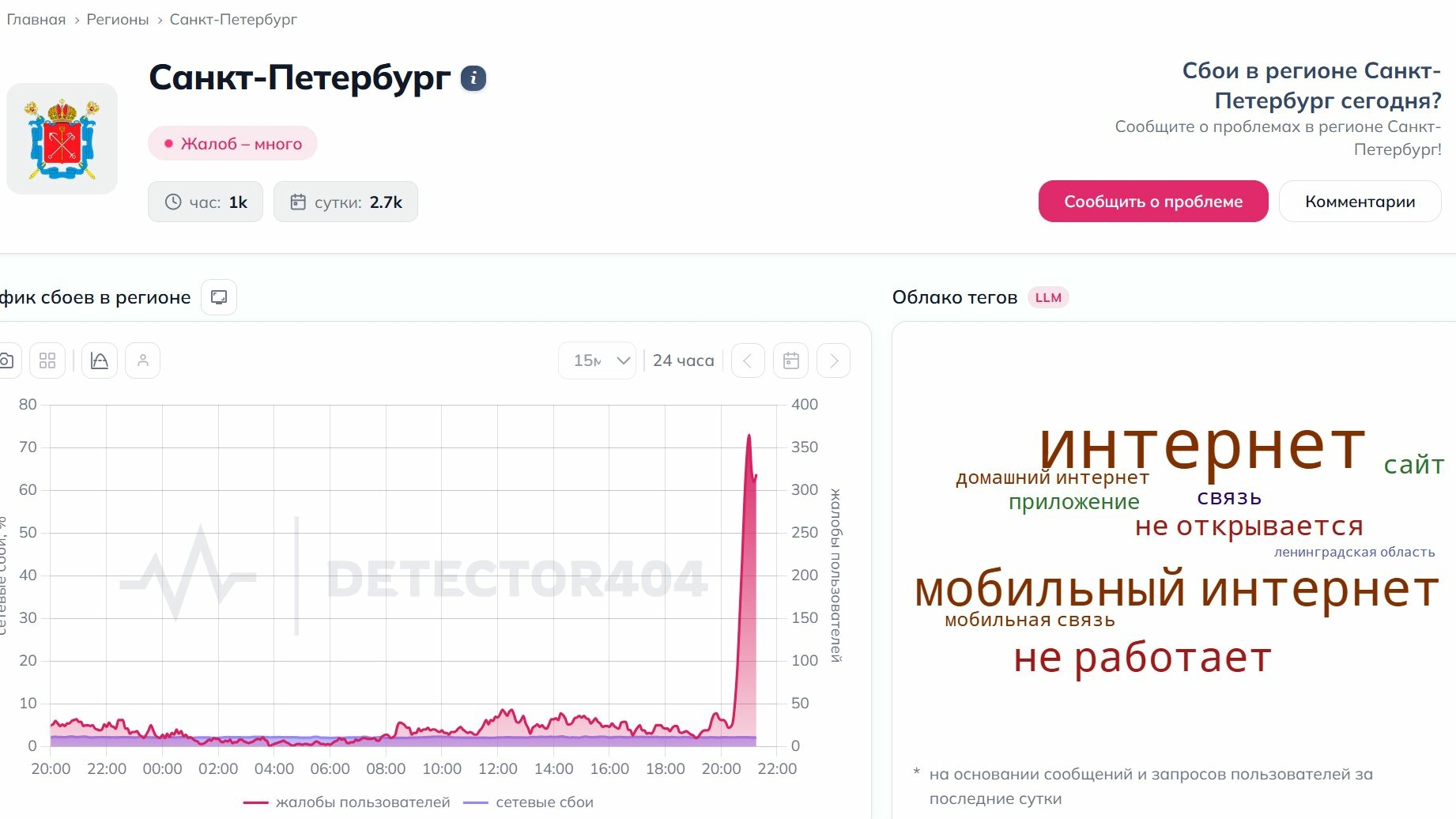
Task: Open the calendar date picker above the chart
Action: coord(790,360)
